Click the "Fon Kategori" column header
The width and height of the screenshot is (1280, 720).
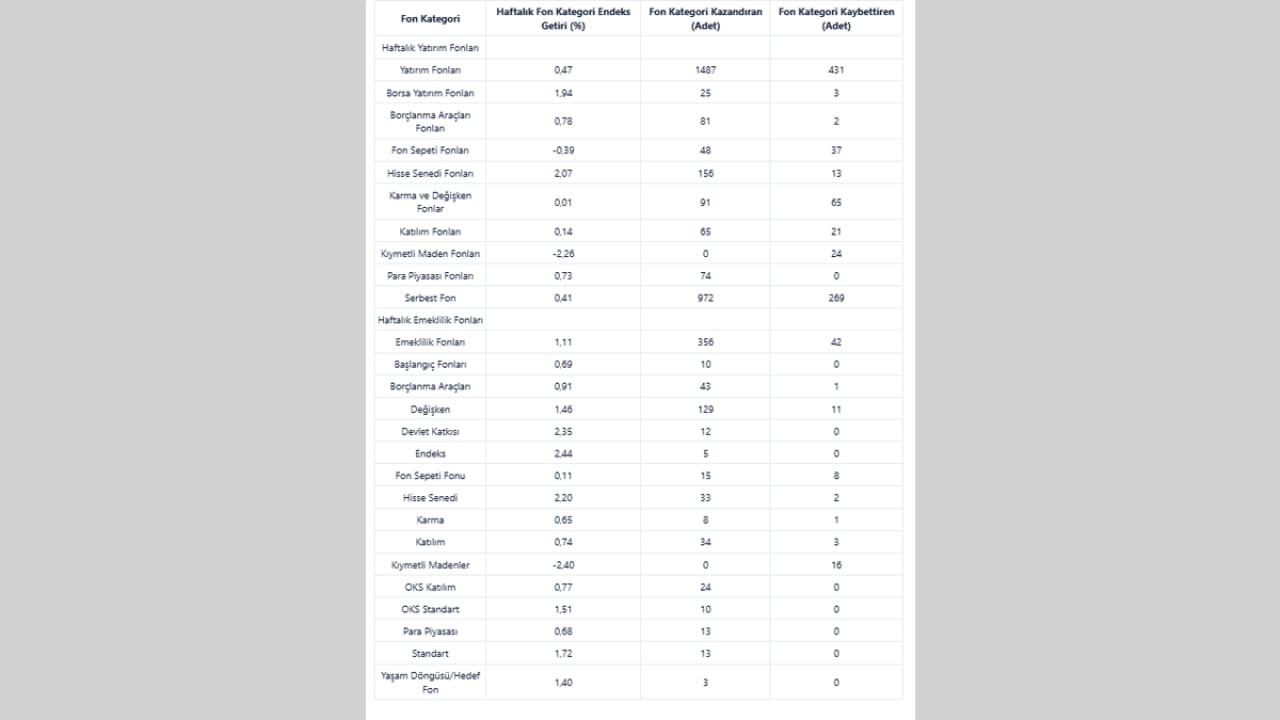click(x=430, y=19)
